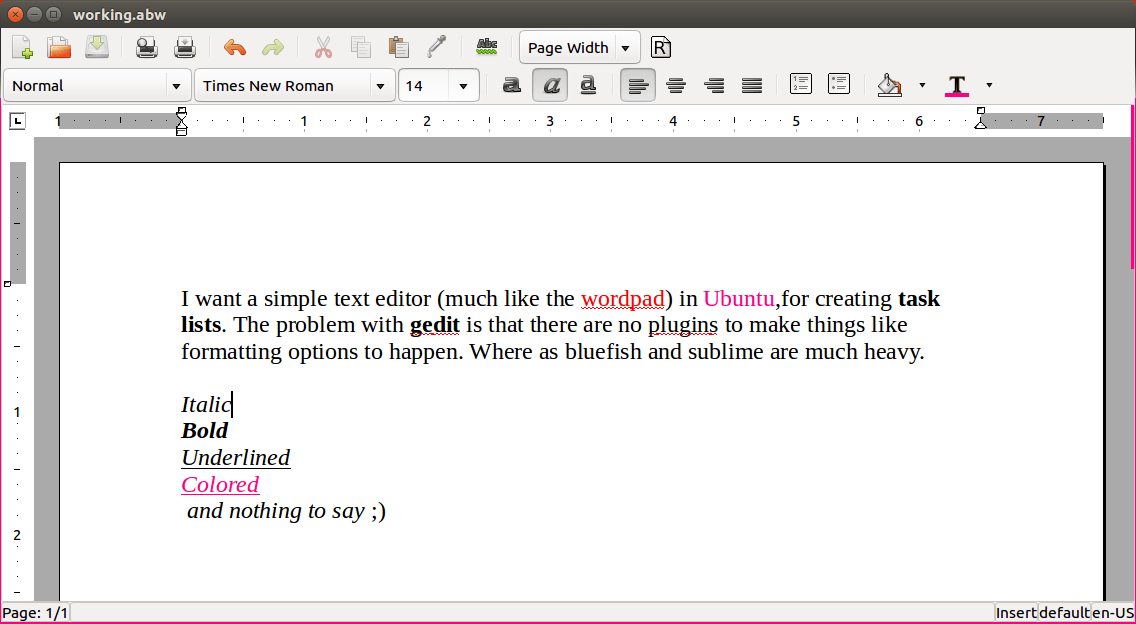Justify the text
The image size is (1136, 624).
[752, 86]
